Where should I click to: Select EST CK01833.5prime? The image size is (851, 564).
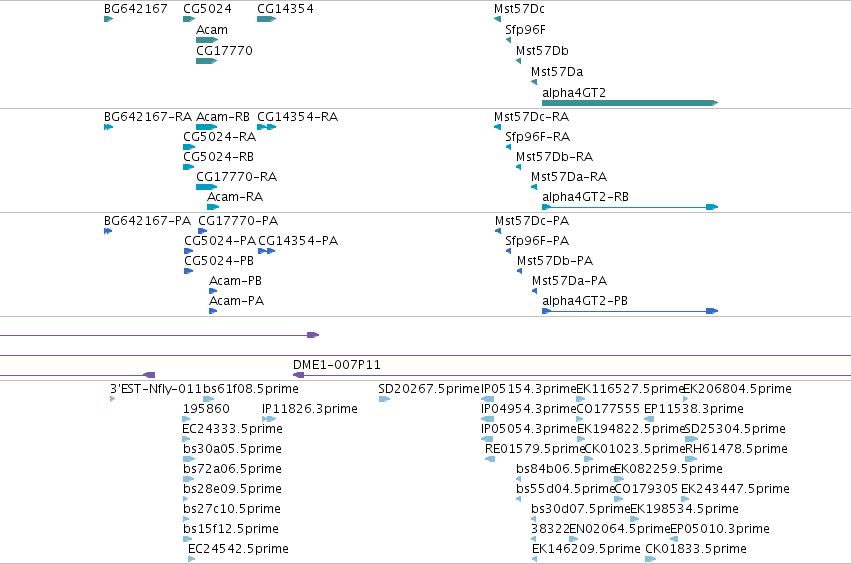coord(696,549)
